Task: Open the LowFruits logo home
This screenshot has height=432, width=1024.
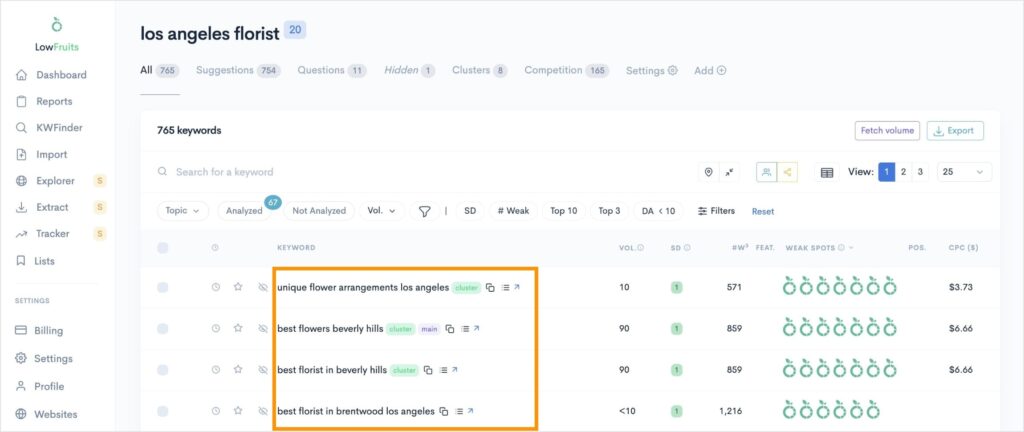Action: click(x=57, y=35)
